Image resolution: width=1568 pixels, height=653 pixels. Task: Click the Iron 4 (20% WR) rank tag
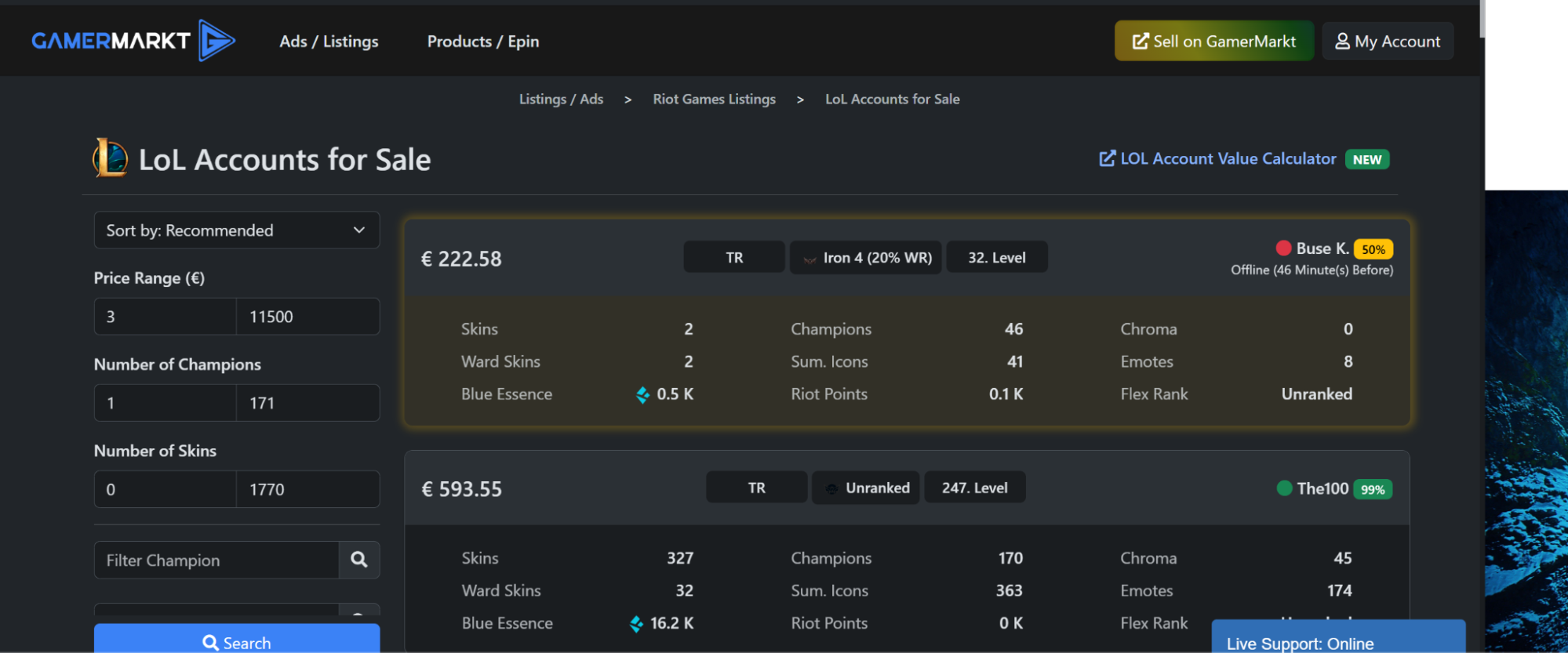(866, 257)
